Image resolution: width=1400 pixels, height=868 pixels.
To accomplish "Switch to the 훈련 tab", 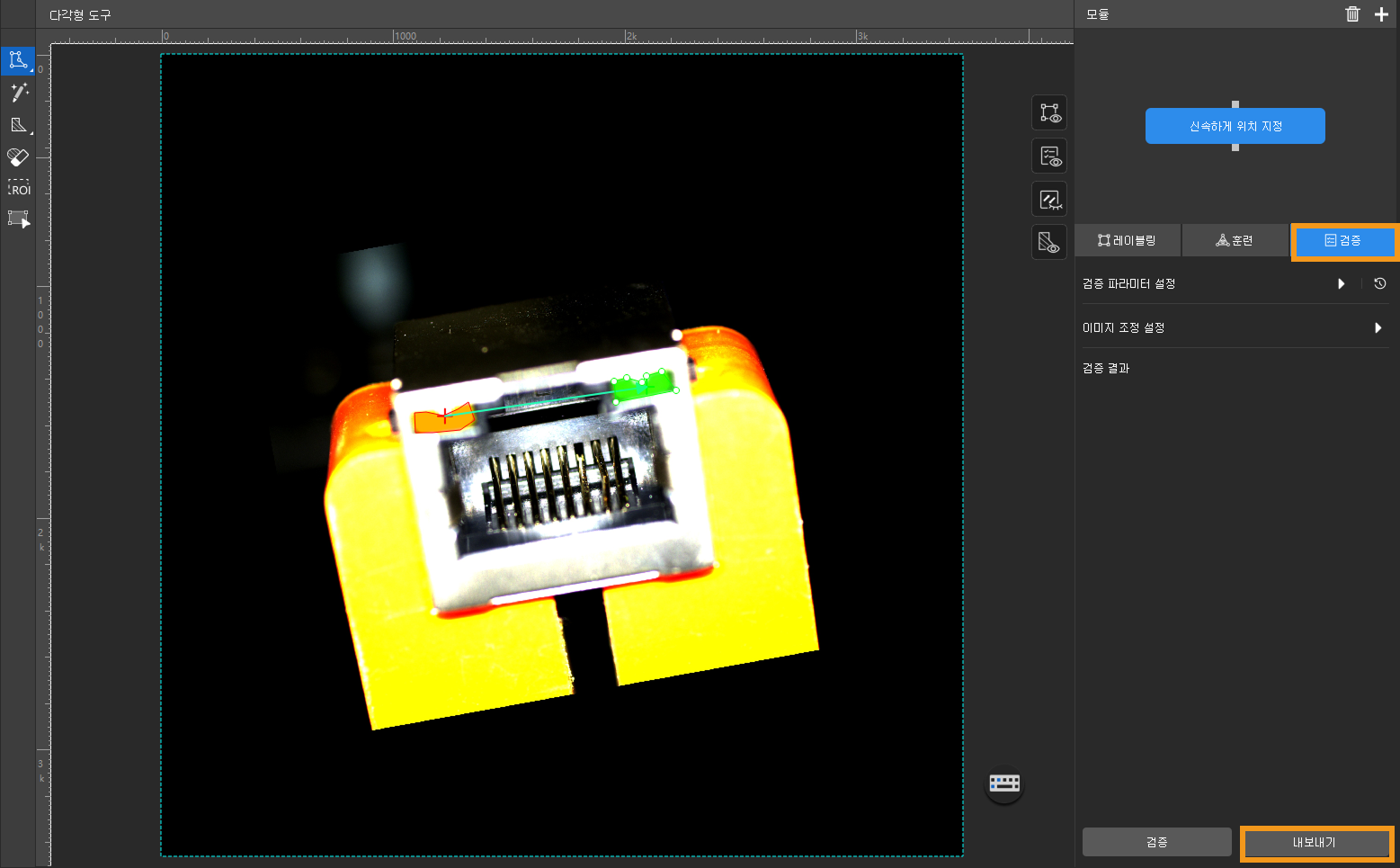I will click(1235, 240).
